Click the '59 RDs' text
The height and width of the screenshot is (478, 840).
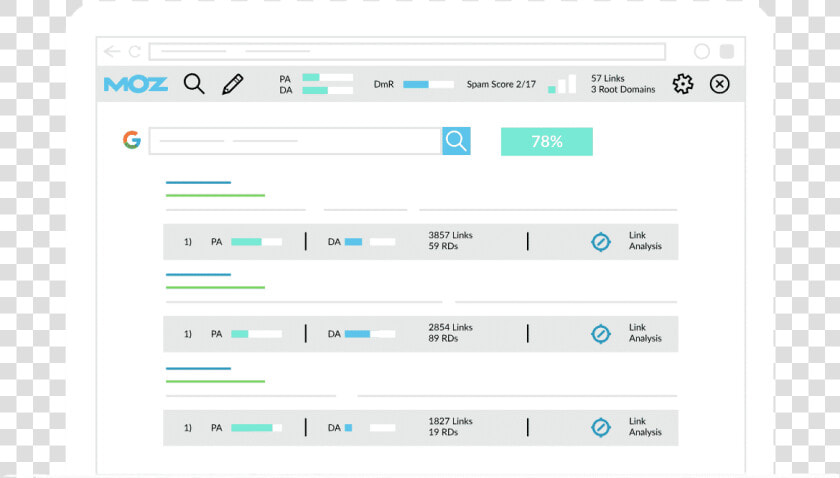click(443, 246)
